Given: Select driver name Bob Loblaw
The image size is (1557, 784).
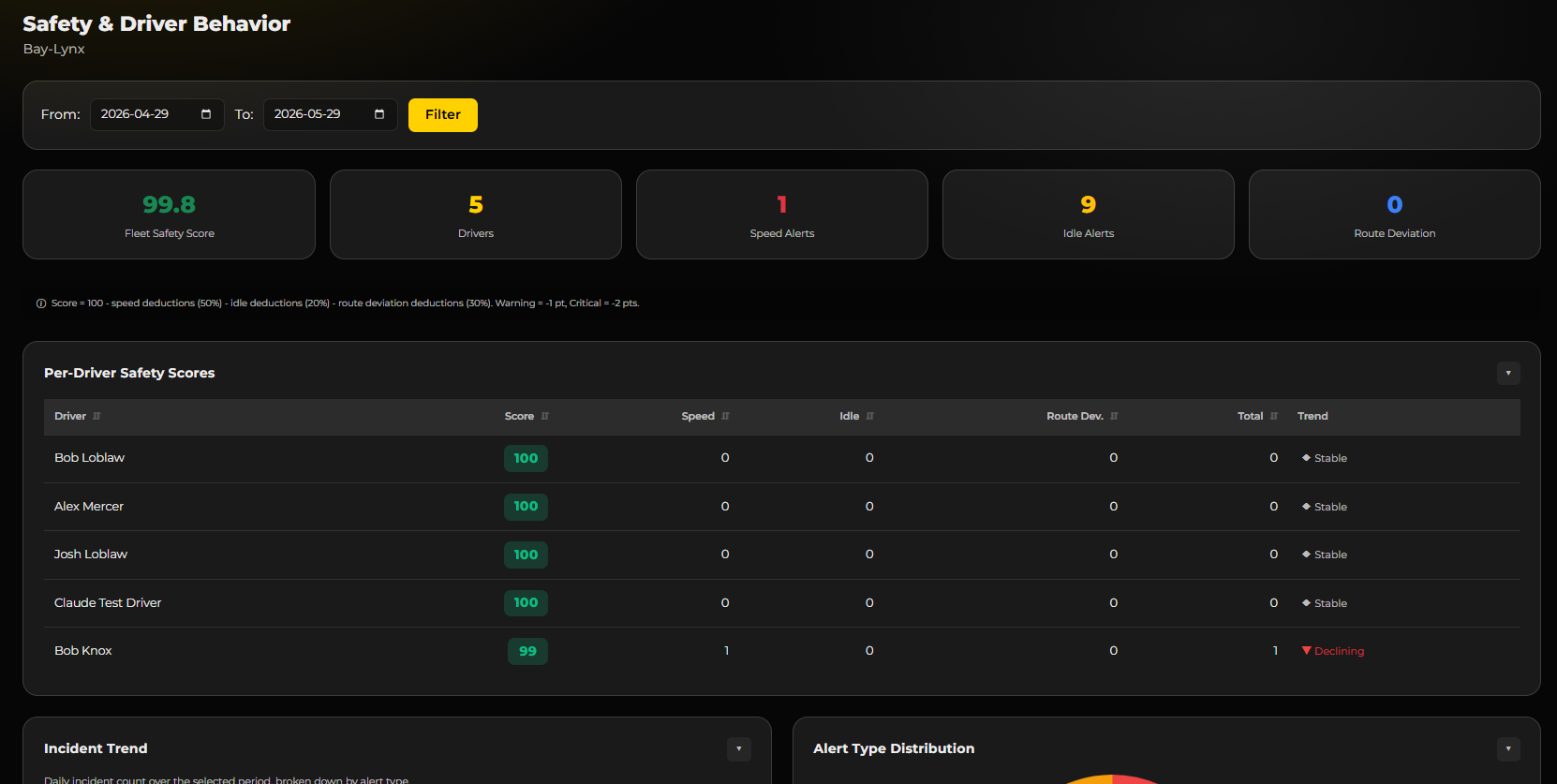Looking at the screenshot, I should (x=89, y=458).
